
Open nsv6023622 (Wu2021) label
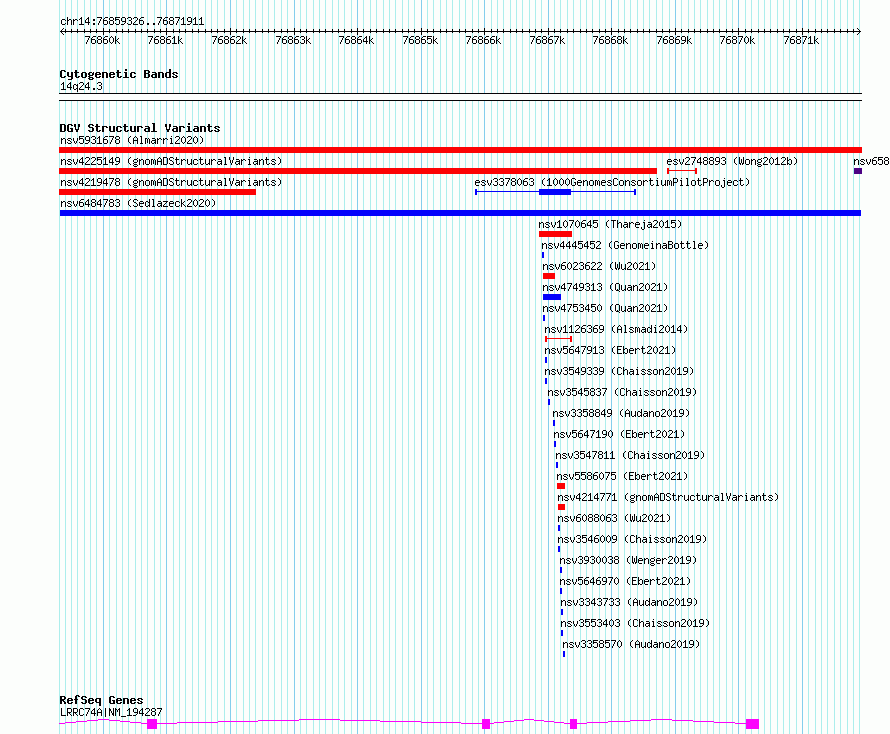pyautogui.click(x=599, y=266)
